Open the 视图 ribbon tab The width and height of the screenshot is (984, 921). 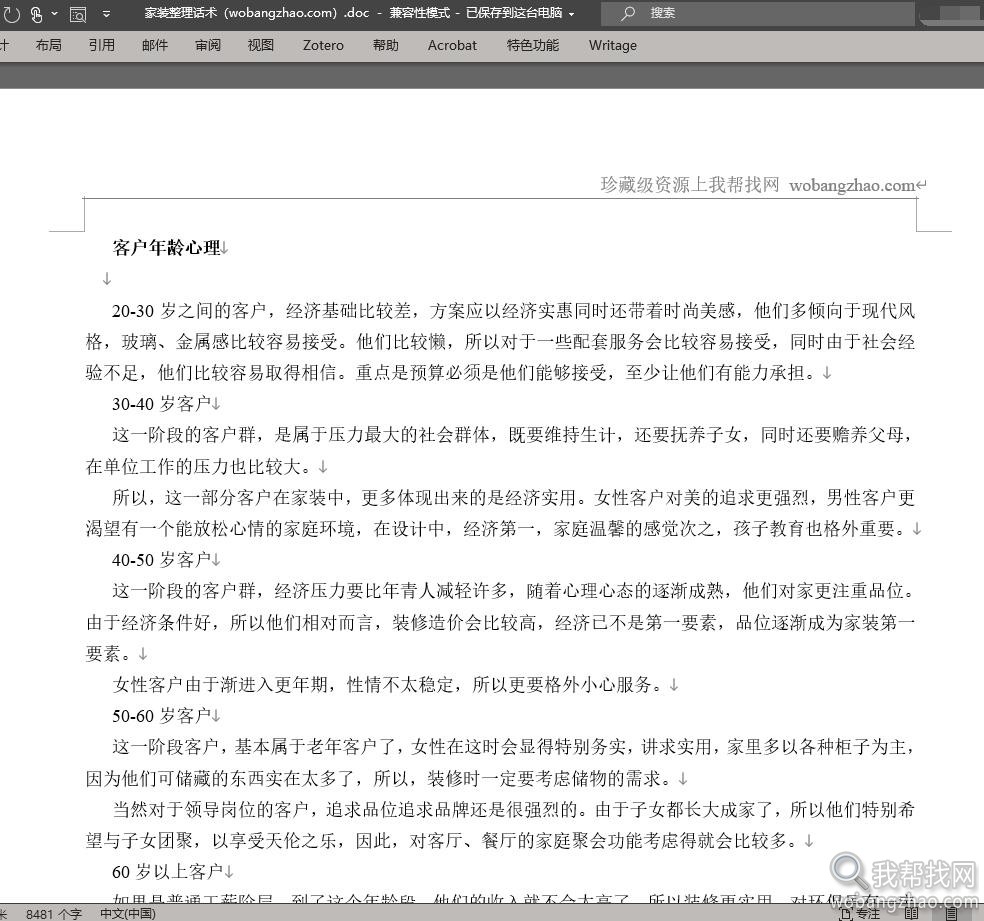260,45
